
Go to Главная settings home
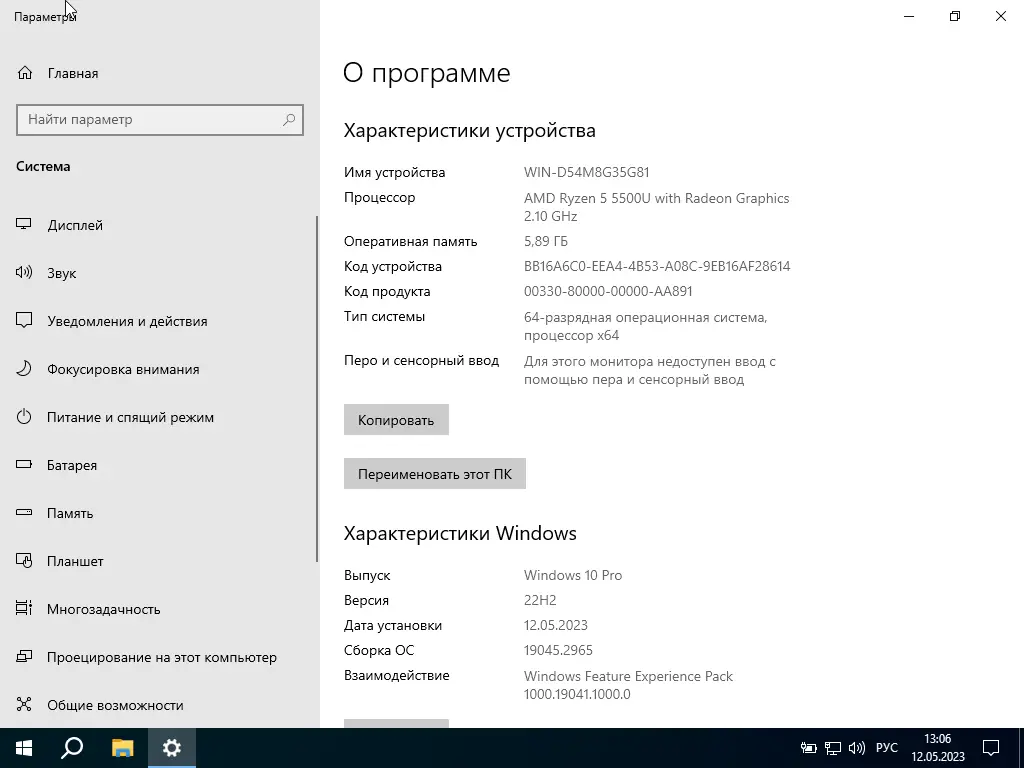(72, 73)
